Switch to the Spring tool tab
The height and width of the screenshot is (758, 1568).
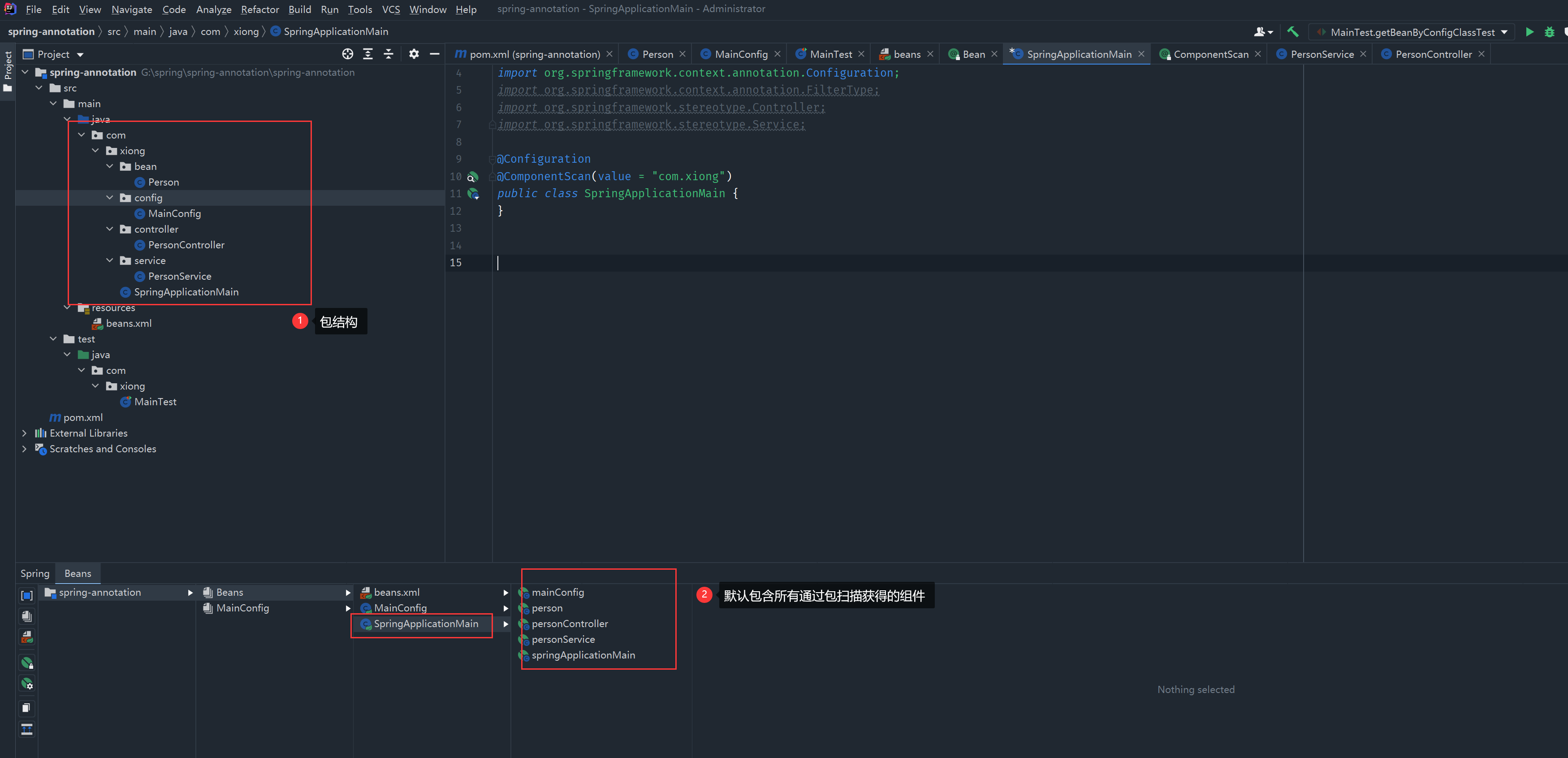point(35,573)
